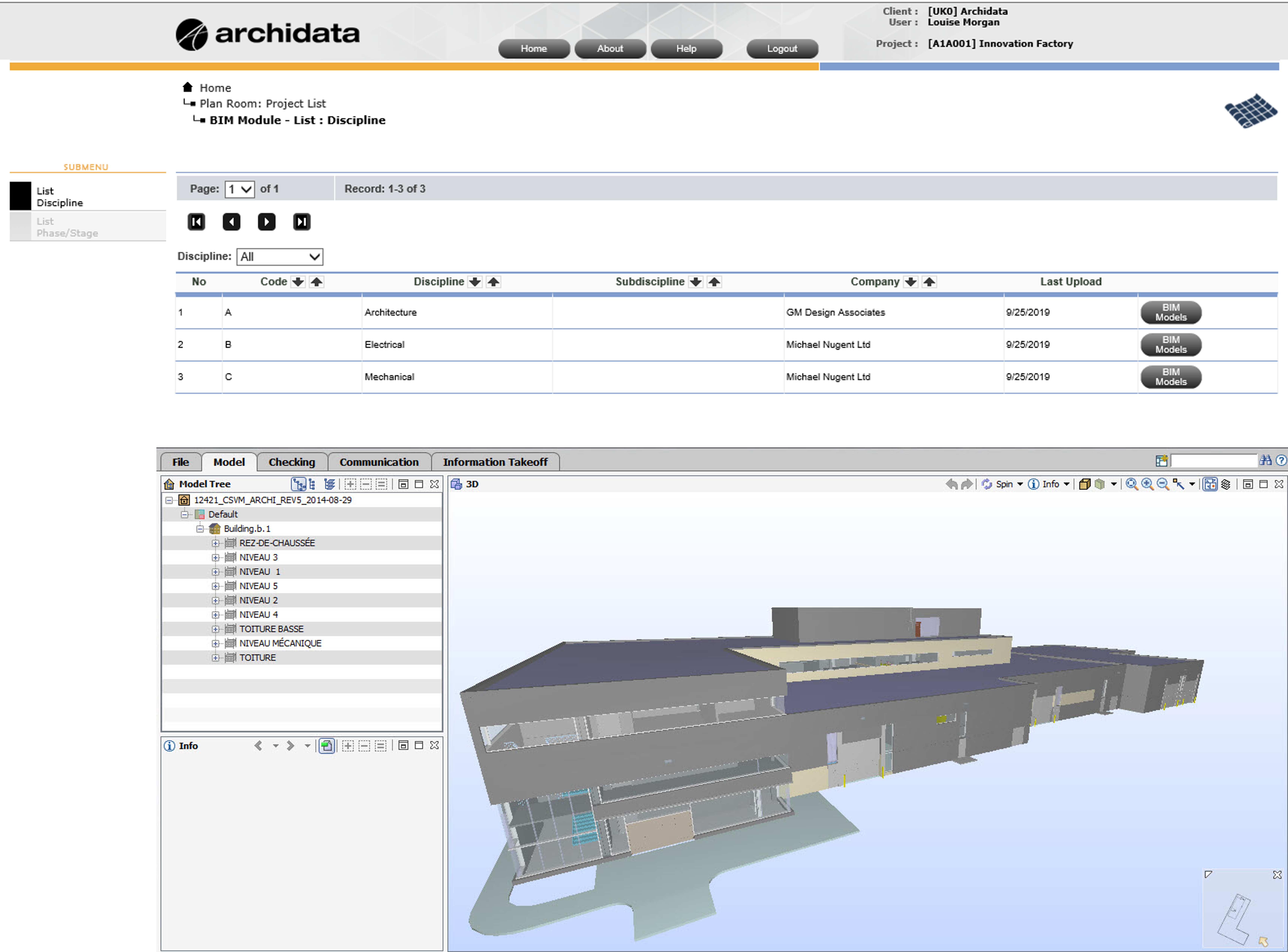Viewport: 1288px width, 952px height.
Task: Go back in 3D view history
Action: point(952,484)
